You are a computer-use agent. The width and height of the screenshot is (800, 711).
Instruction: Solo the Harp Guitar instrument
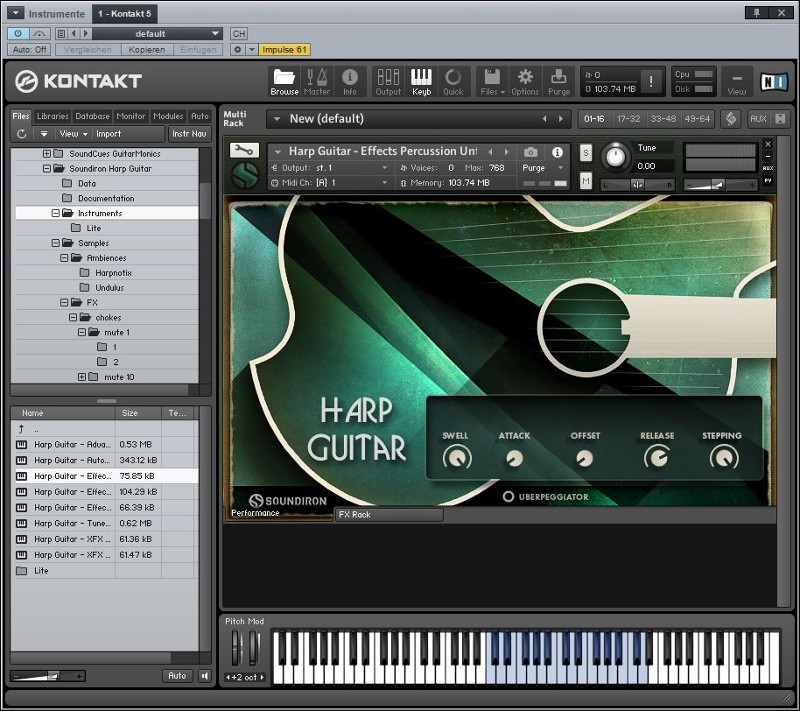(x=586, y=153)
